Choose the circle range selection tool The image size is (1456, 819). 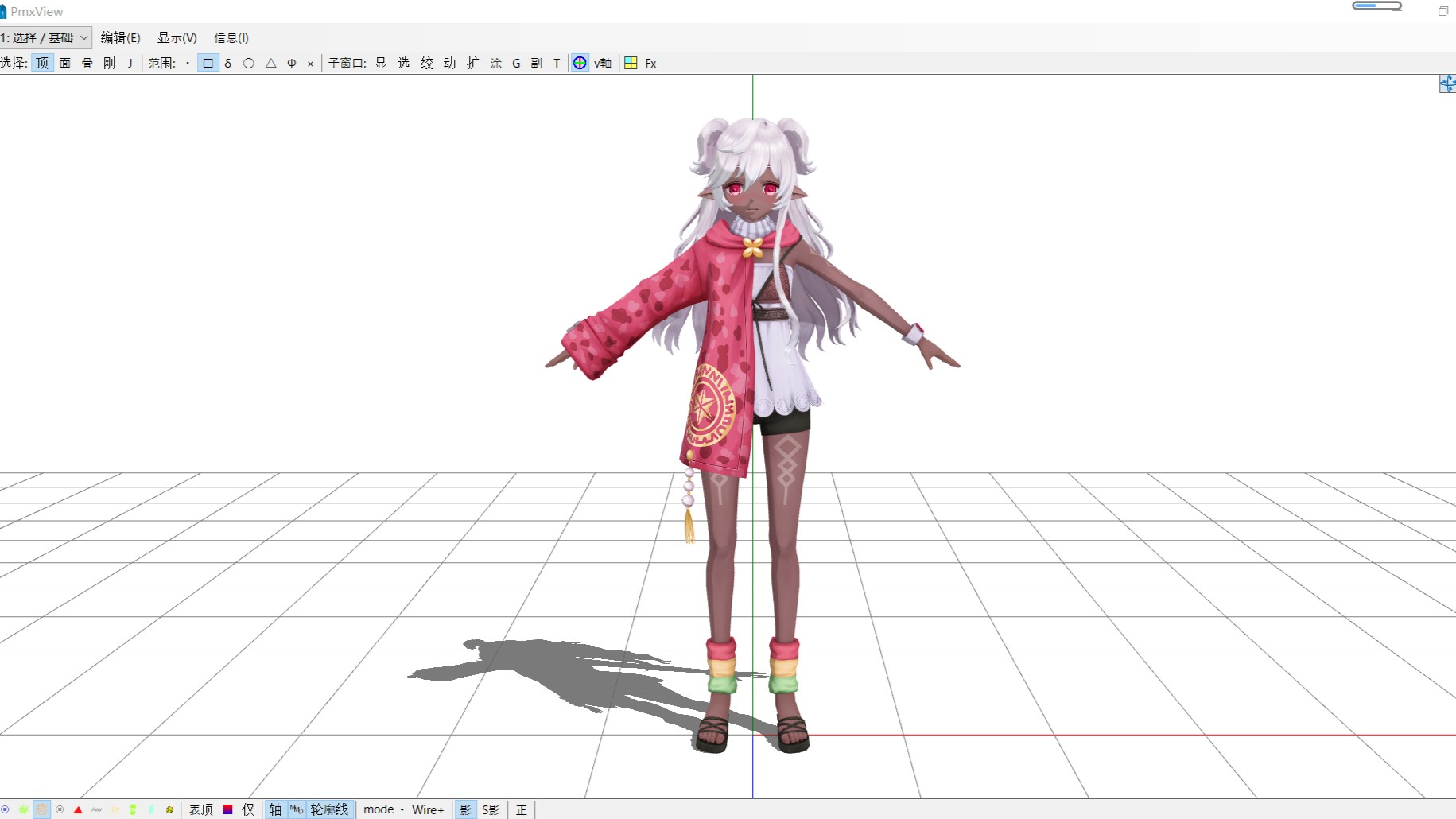pyautogui.click(x=249, y=63)
